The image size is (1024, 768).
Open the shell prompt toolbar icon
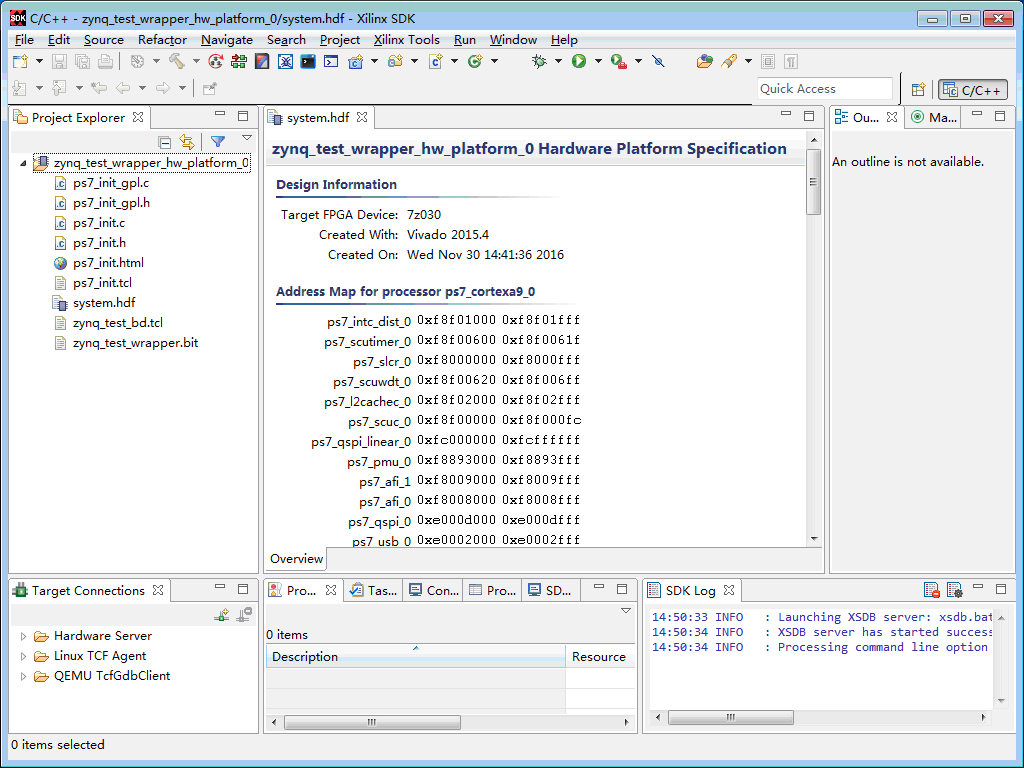[x=331, y=61]
